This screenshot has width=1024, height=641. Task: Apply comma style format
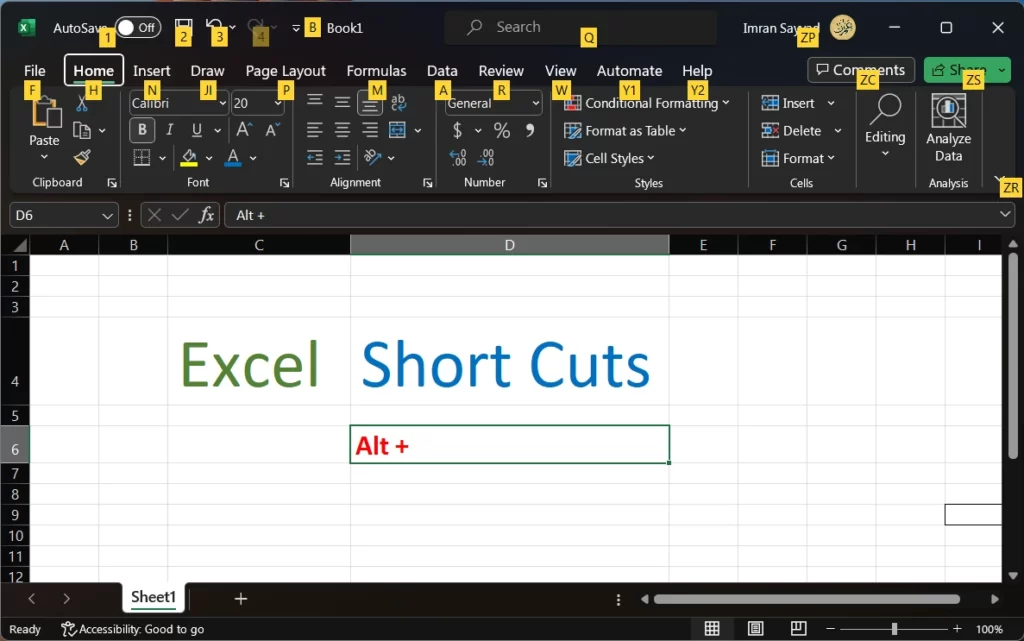530,131
